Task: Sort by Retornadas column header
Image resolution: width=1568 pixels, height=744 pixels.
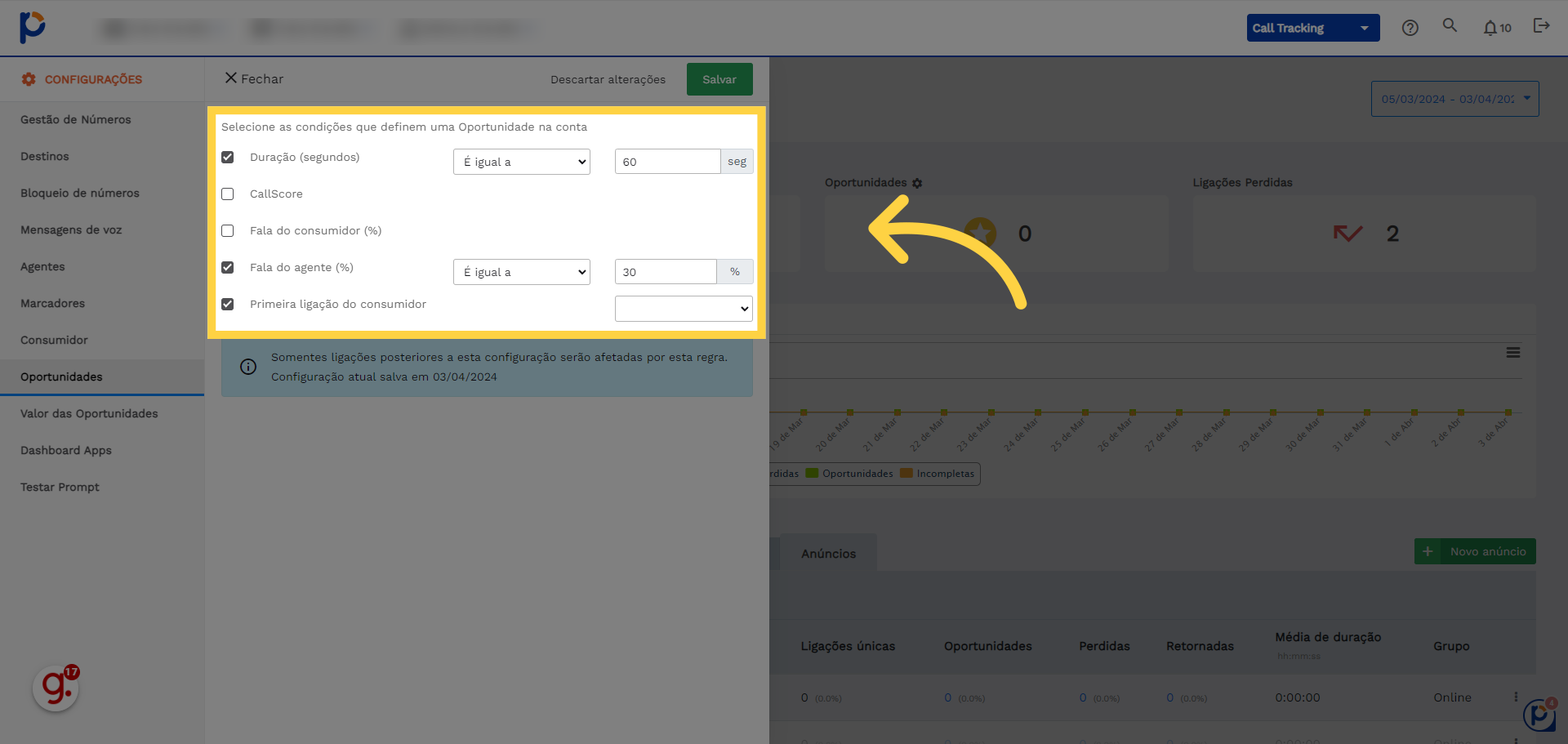Action: 1200,646
